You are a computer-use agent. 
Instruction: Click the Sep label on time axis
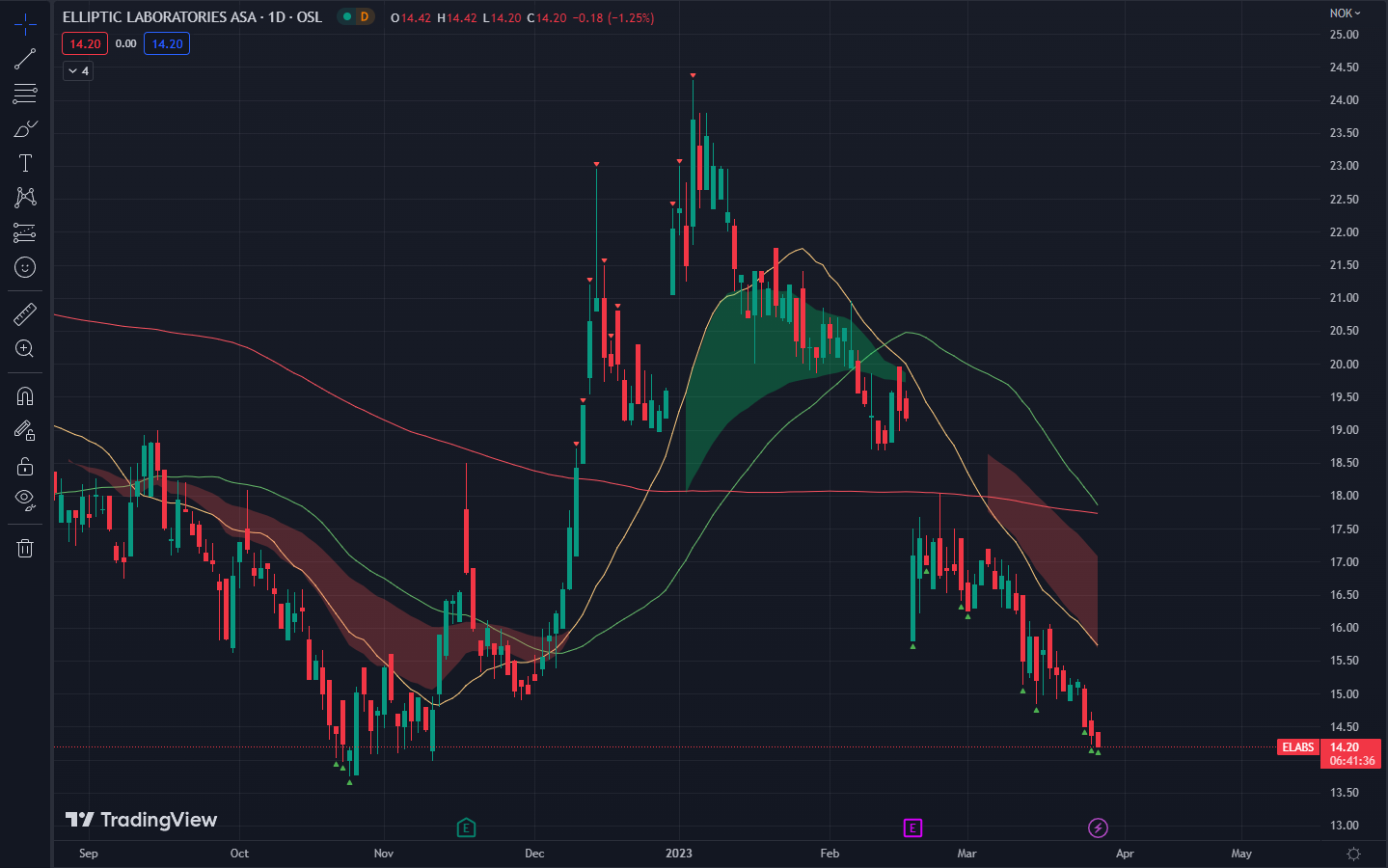click(x=88, y=854)
